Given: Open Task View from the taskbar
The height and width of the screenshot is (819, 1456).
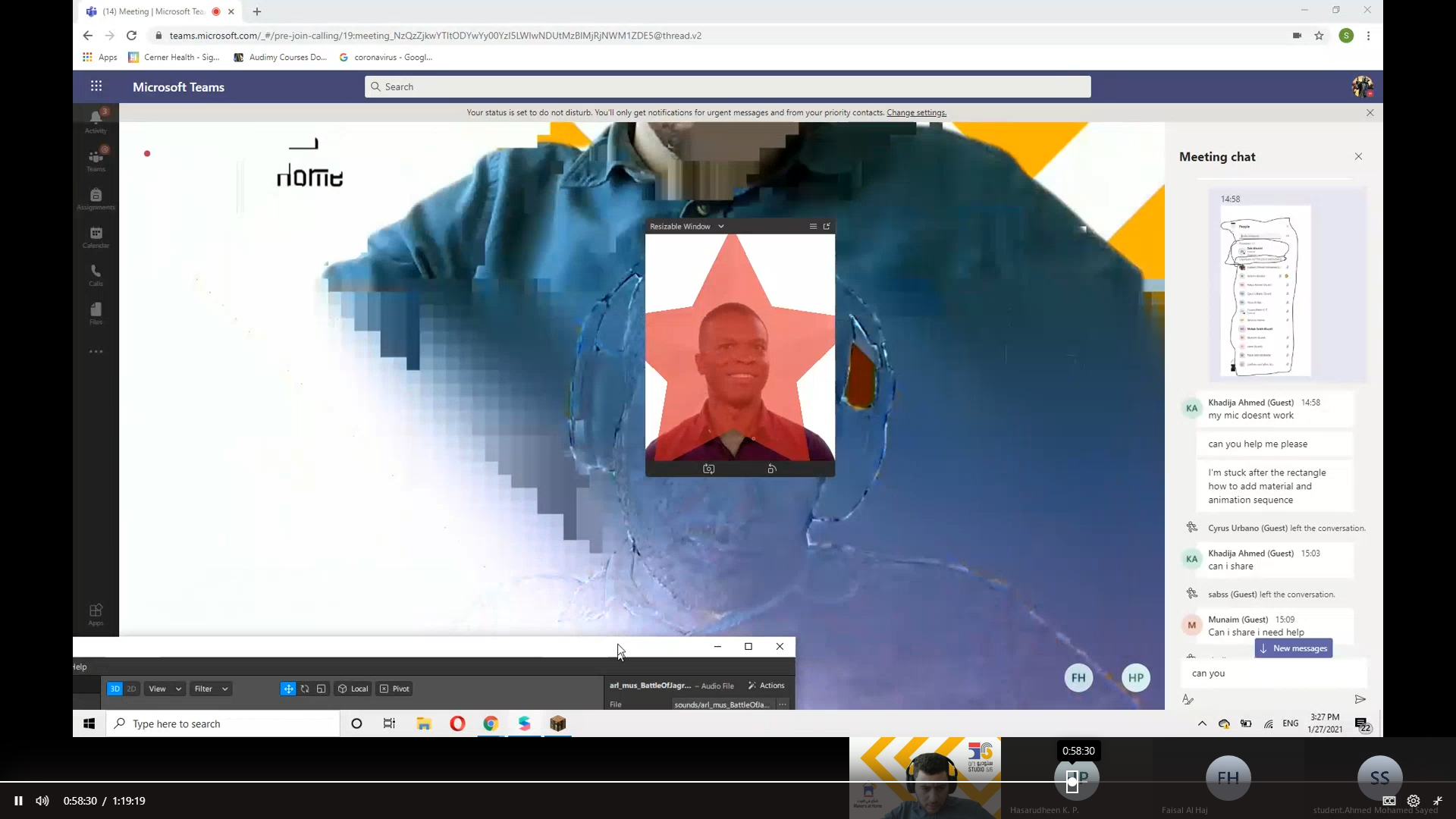Looking at the screenshot, I should coord(389,723).
